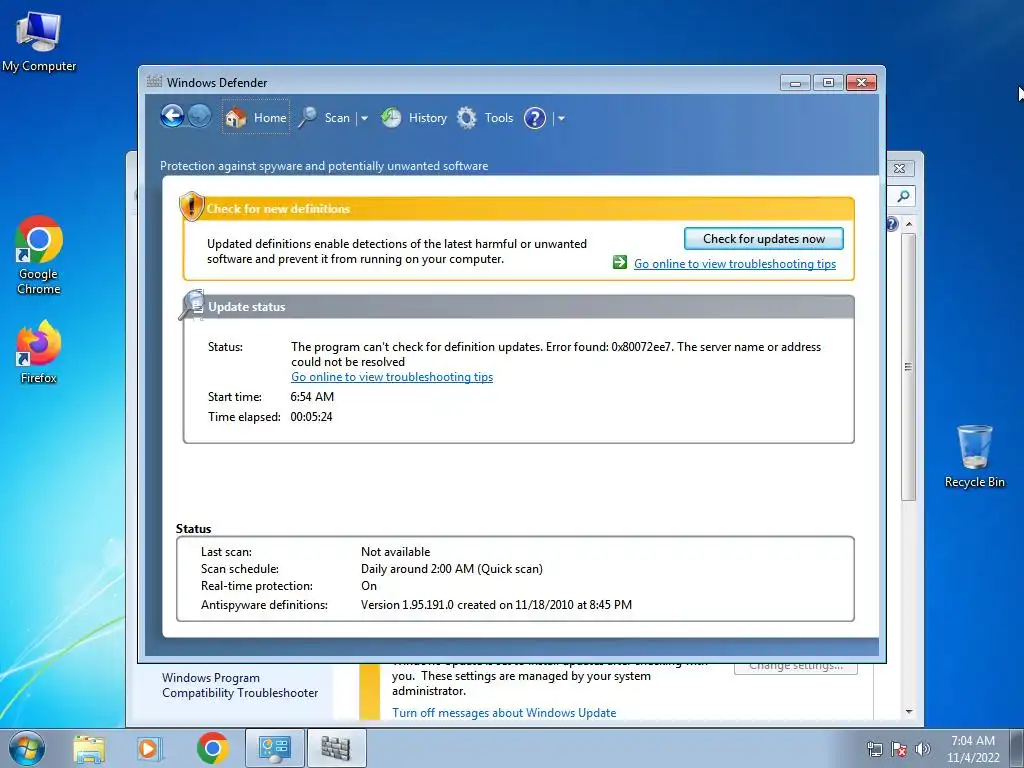Go back with the Defender back arrow
1024x768 pixels.
pyautogui.click(x=172, y=117)
